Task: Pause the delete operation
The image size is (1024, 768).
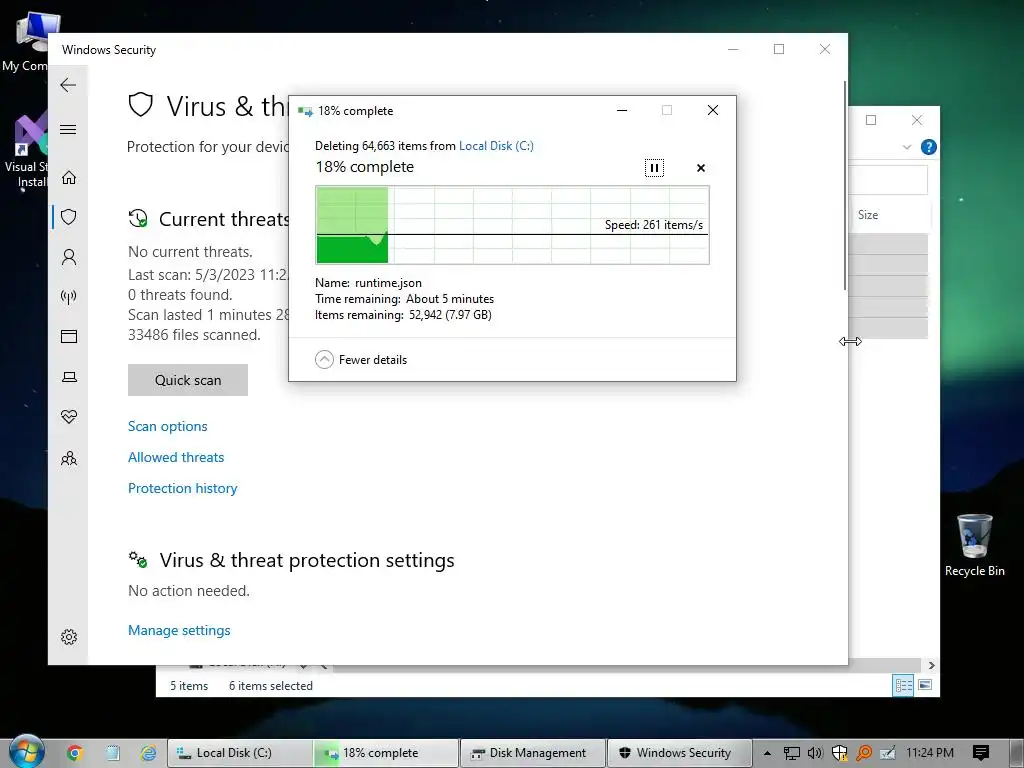Action: [654, 168]
